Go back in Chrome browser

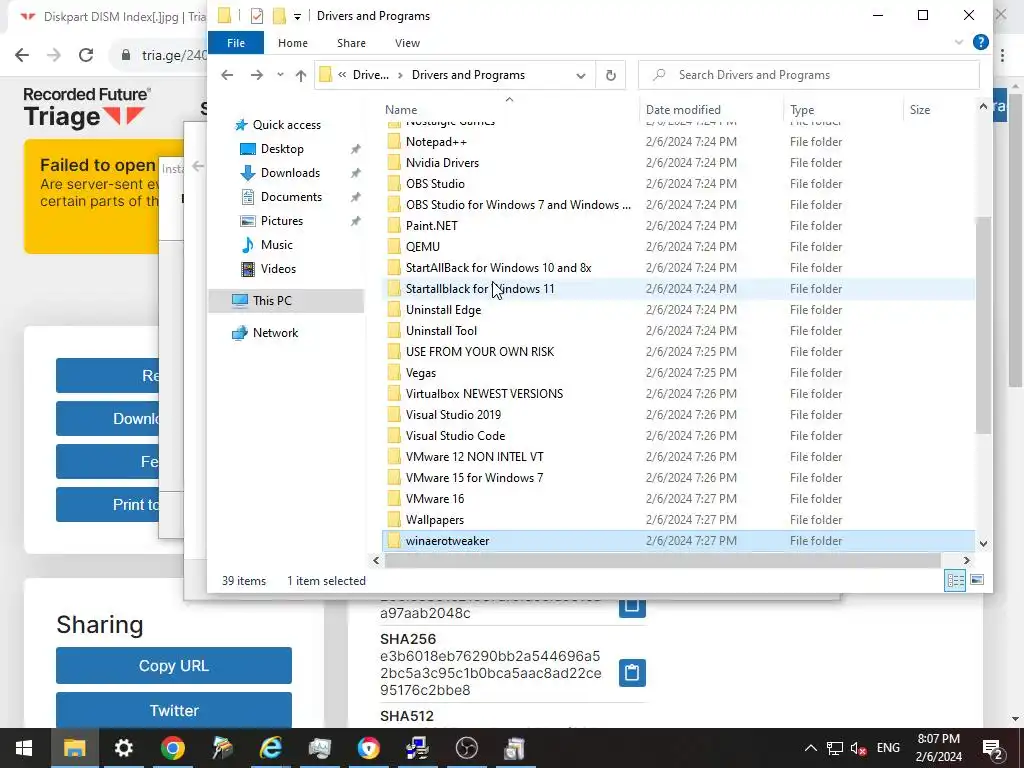click(x=22, y=56)
